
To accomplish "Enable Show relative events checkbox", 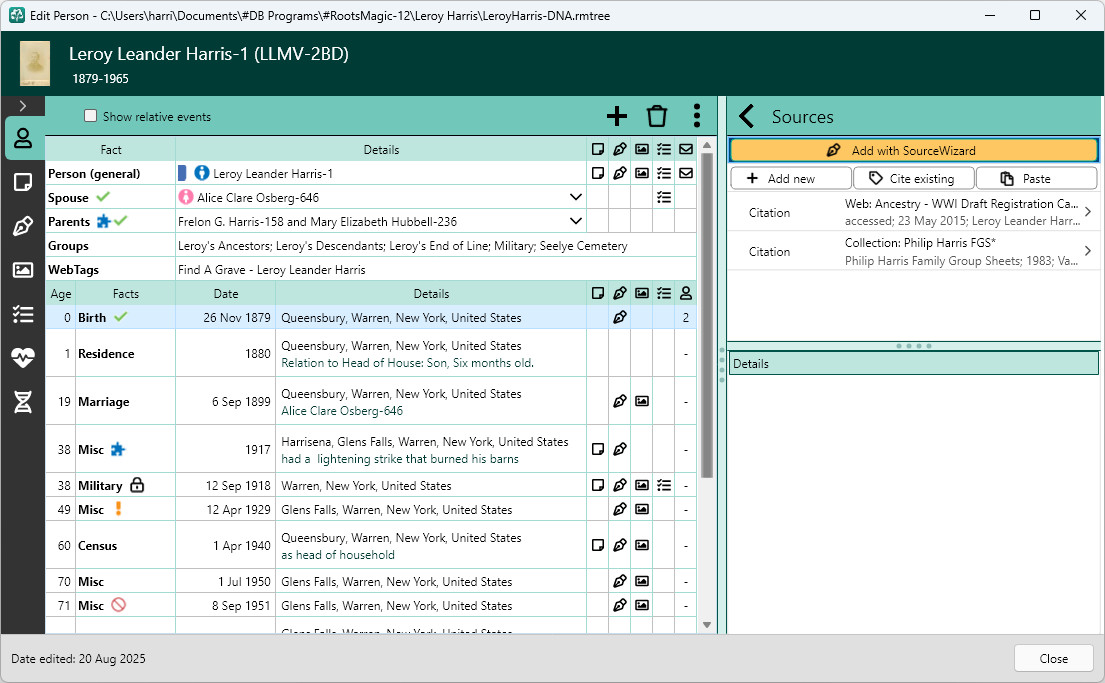I will tap(90, 116).
